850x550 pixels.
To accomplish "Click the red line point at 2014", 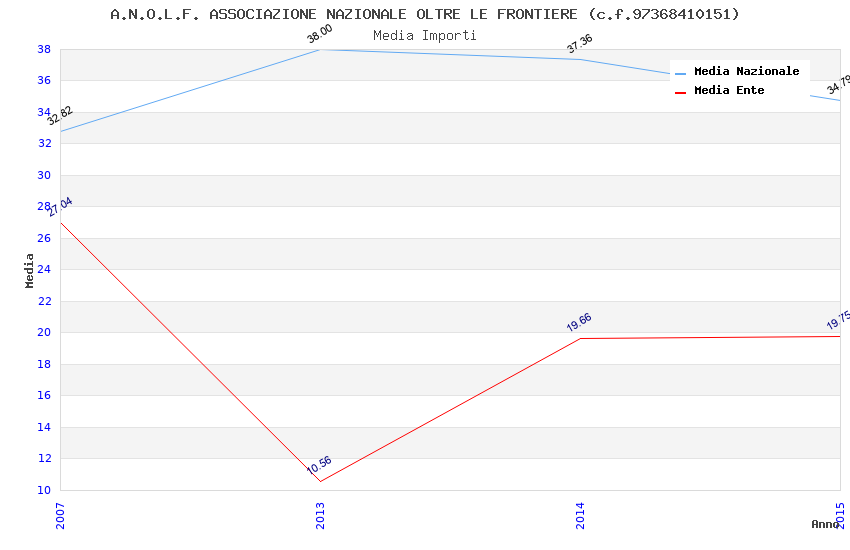I will tap(580, 338).
